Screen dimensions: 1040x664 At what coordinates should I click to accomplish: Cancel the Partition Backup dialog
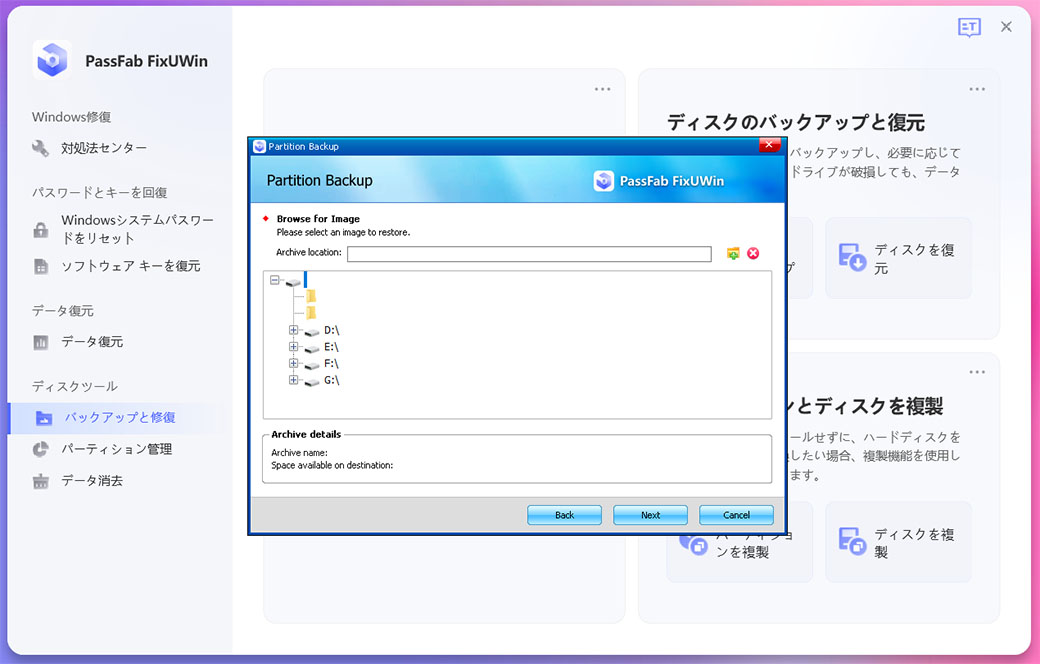pyautogui.click(x=736, y=514)
